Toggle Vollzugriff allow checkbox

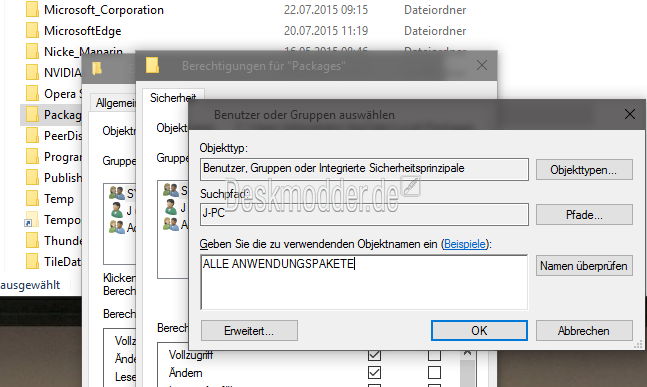click(374, 355)
